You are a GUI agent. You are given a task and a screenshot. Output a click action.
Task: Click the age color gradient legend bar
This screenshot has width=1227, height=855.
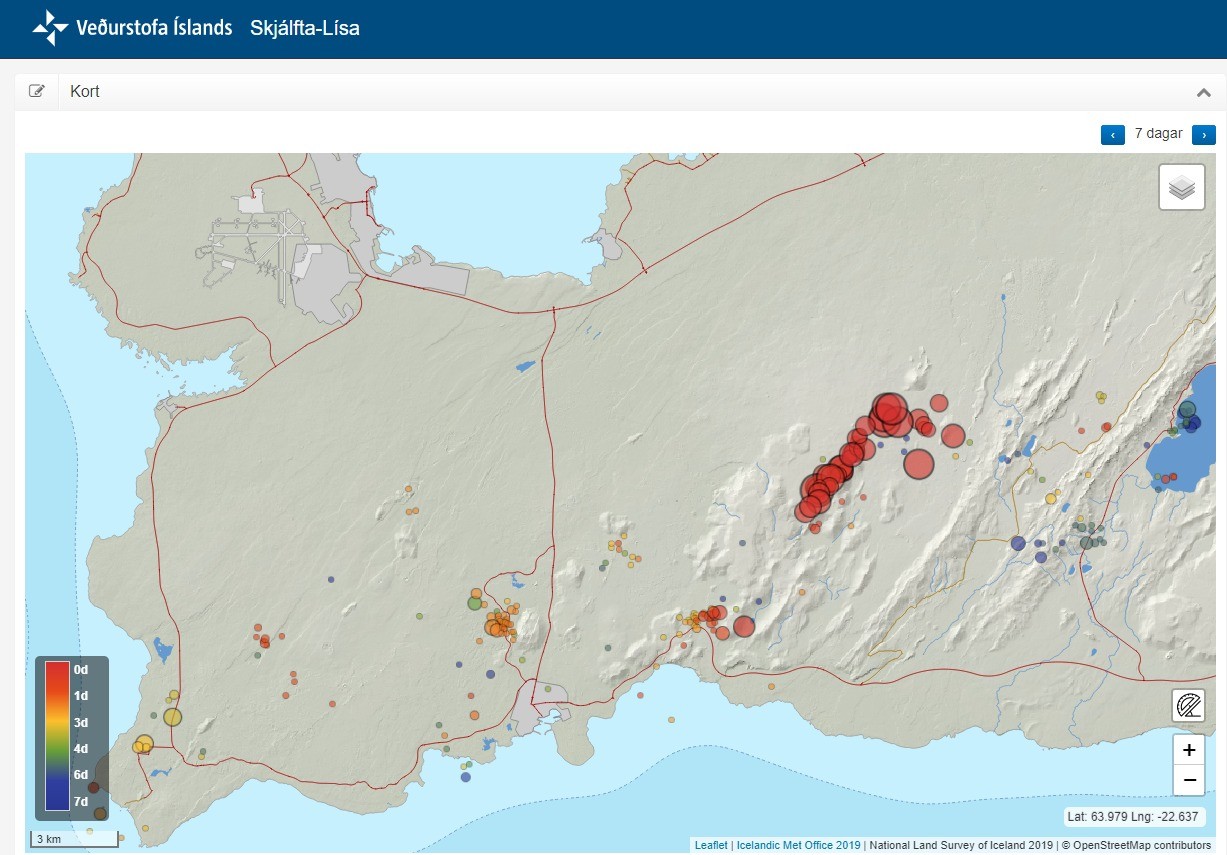[x=57, y=735]
